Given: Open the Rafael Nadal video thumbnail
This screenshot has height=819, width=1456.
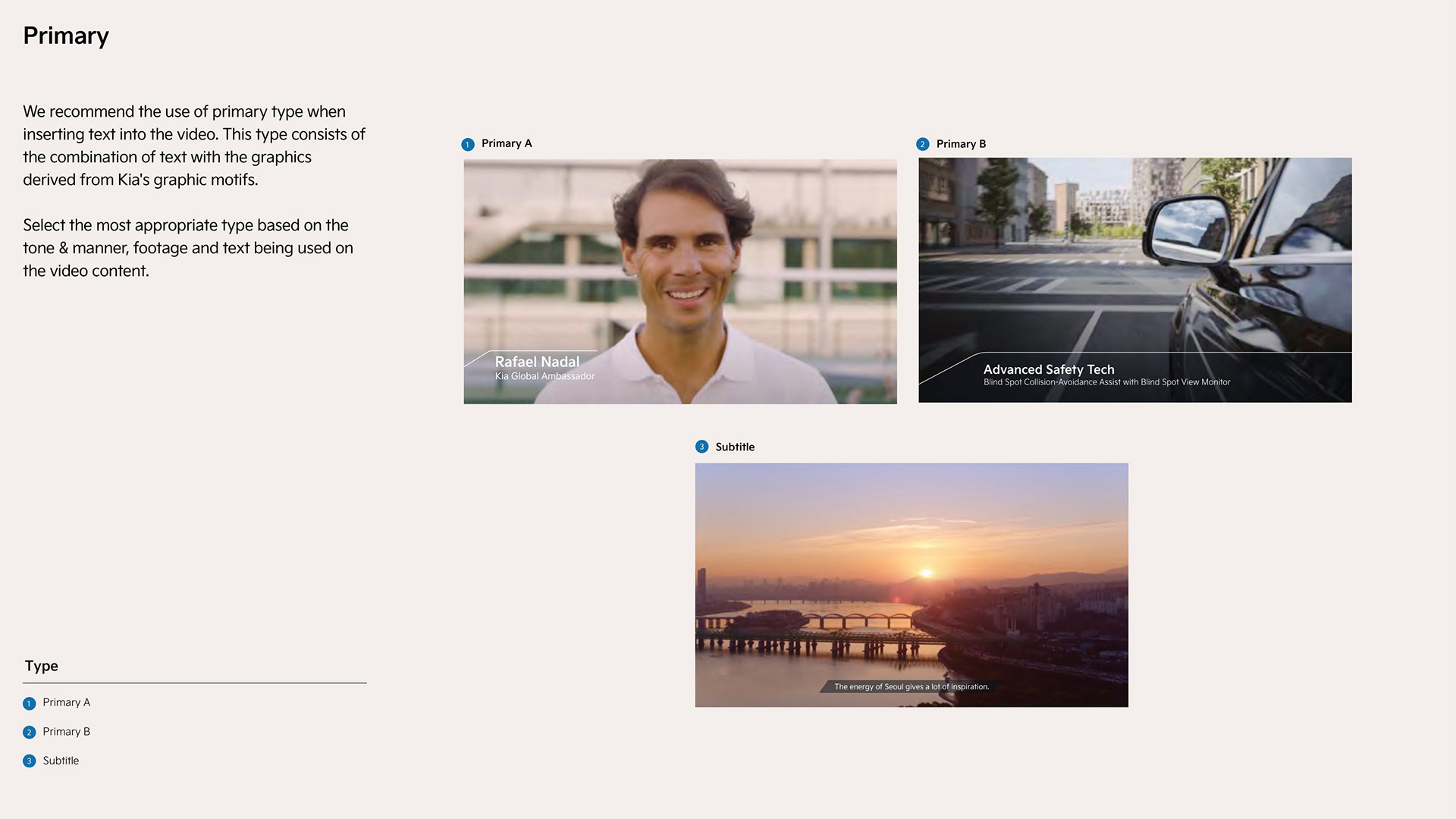Looking at the screenshot, I should [x=679, y=265].
